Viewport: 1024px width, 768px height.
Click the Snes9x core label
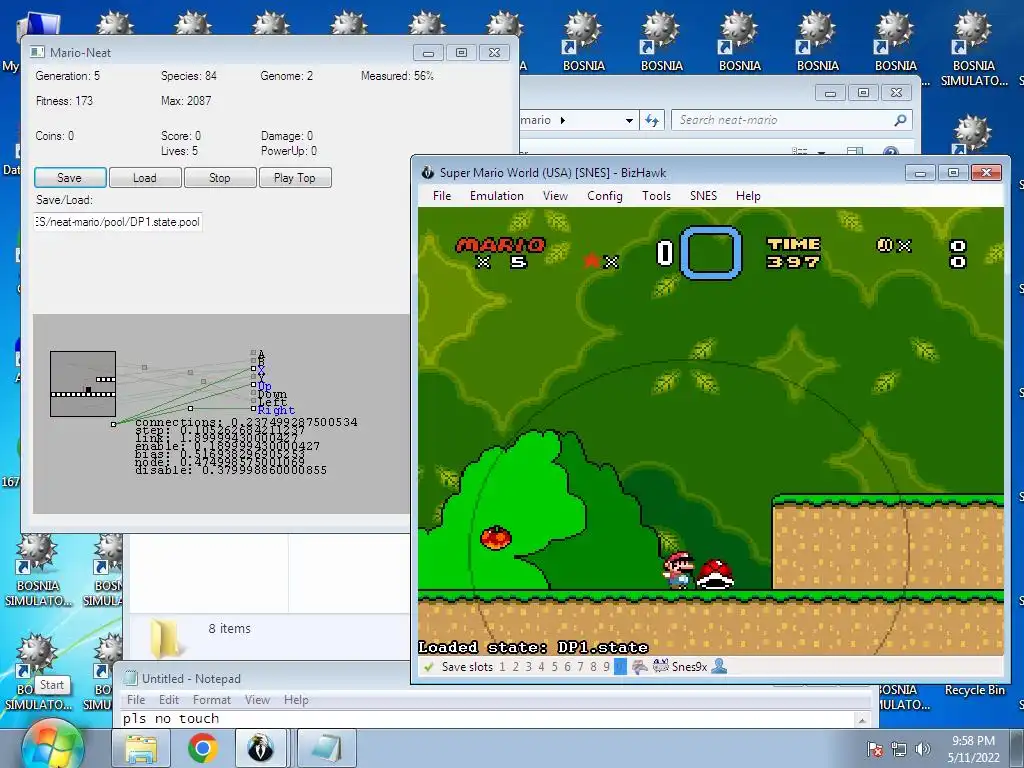pos(689,667)
